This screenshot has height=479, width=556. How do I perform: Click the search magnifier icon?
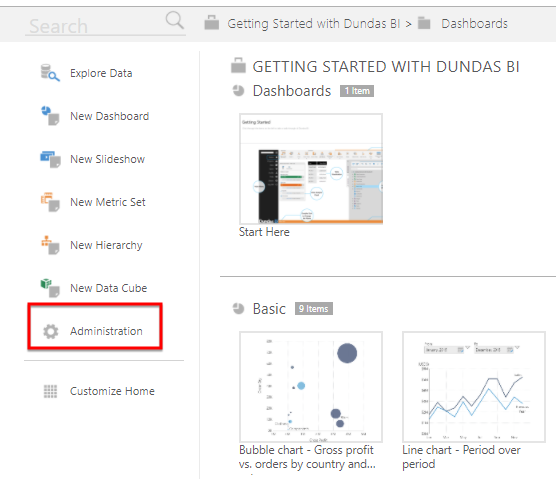174,20
